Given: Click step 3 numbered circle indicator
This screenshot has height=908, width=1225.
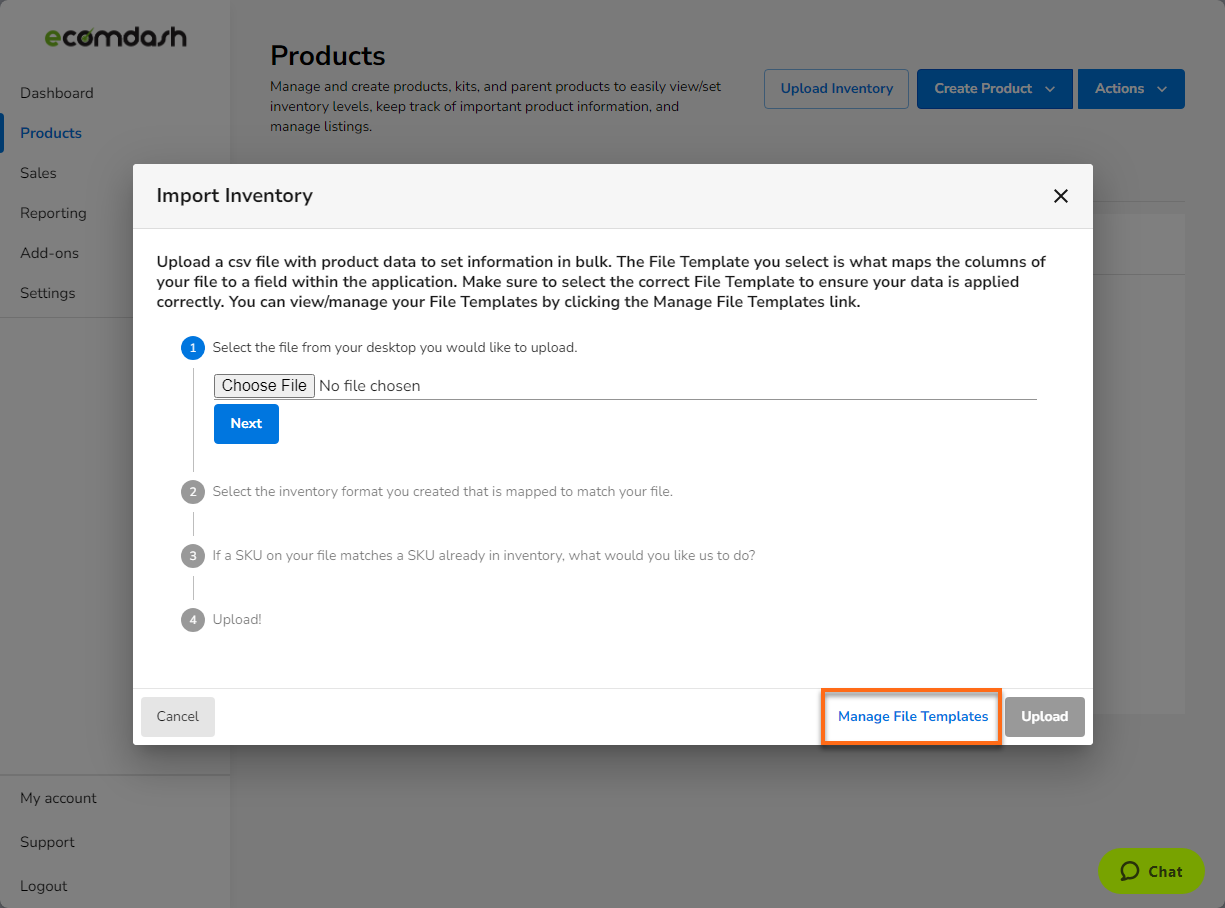Looking at the screenshot, I should tap(193, 556).
